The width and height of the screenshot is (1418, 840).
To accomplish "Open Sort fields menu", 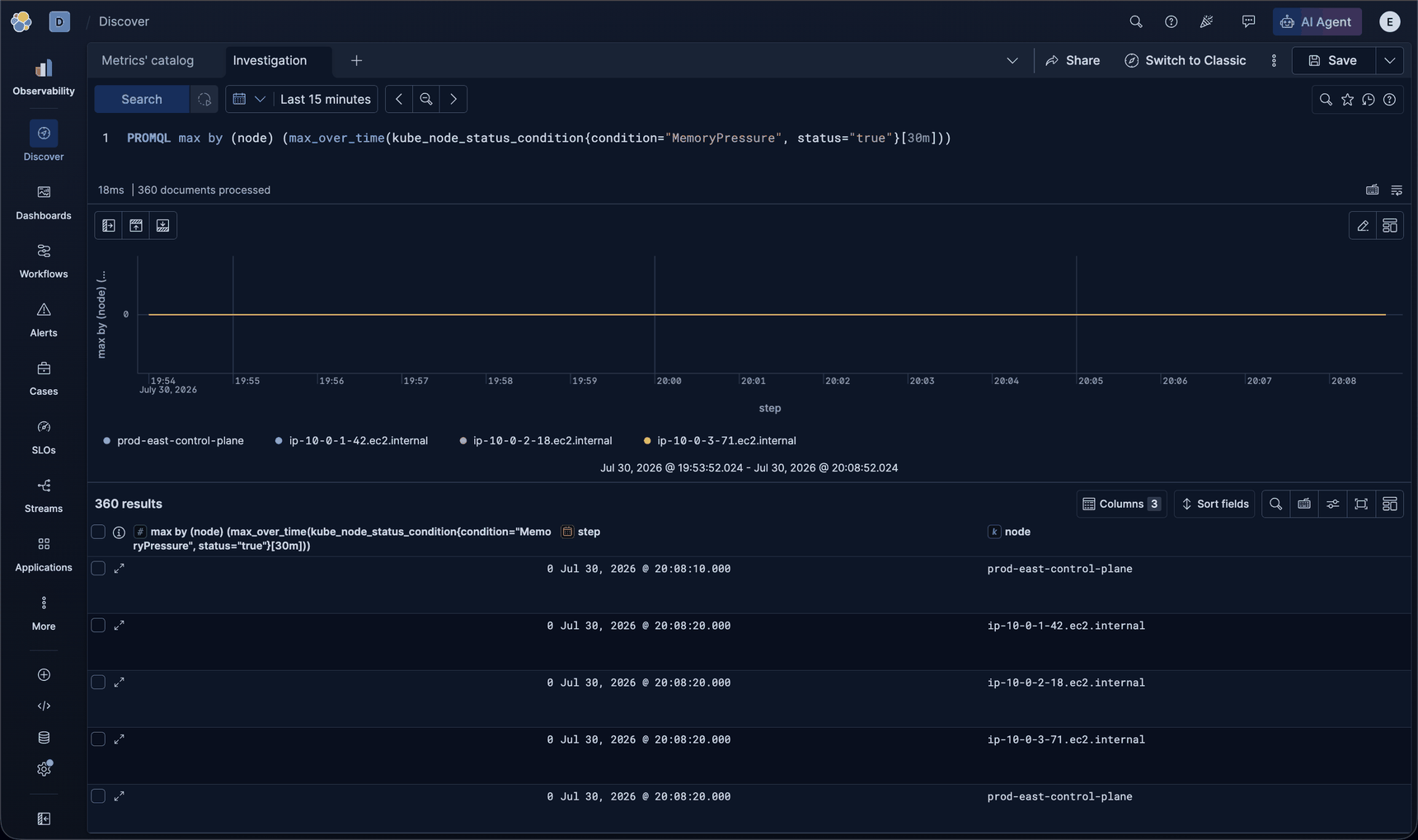I will 1214,504.
